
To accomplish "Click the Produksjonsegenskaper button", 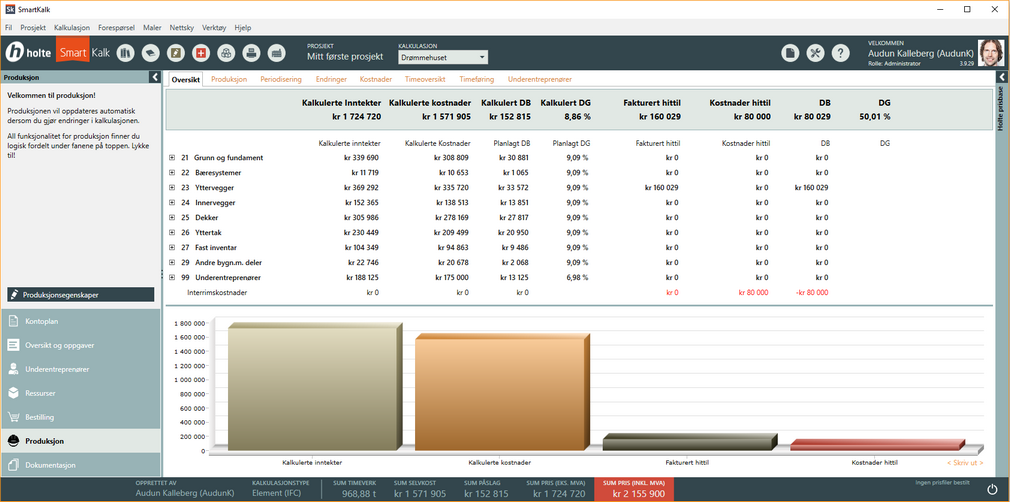I will [80, 295].
